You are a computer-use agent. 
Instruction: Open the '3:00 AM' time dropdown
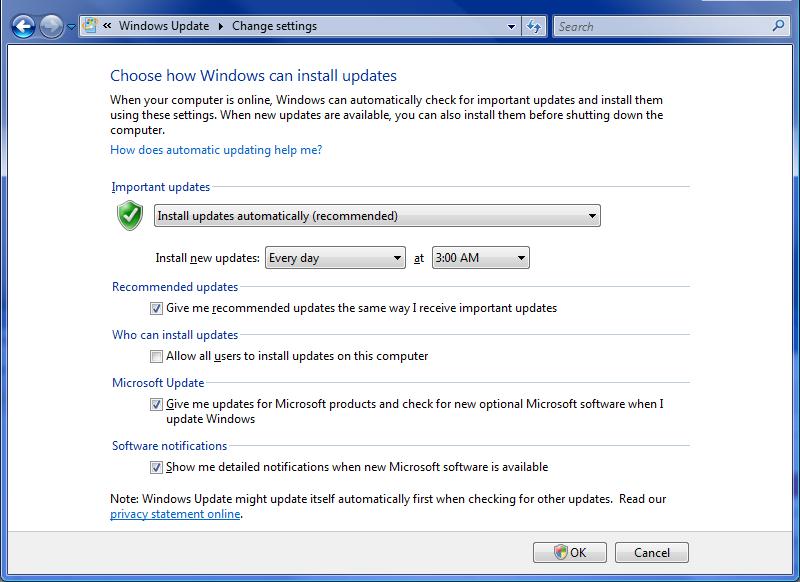click(x=481, y=258)
